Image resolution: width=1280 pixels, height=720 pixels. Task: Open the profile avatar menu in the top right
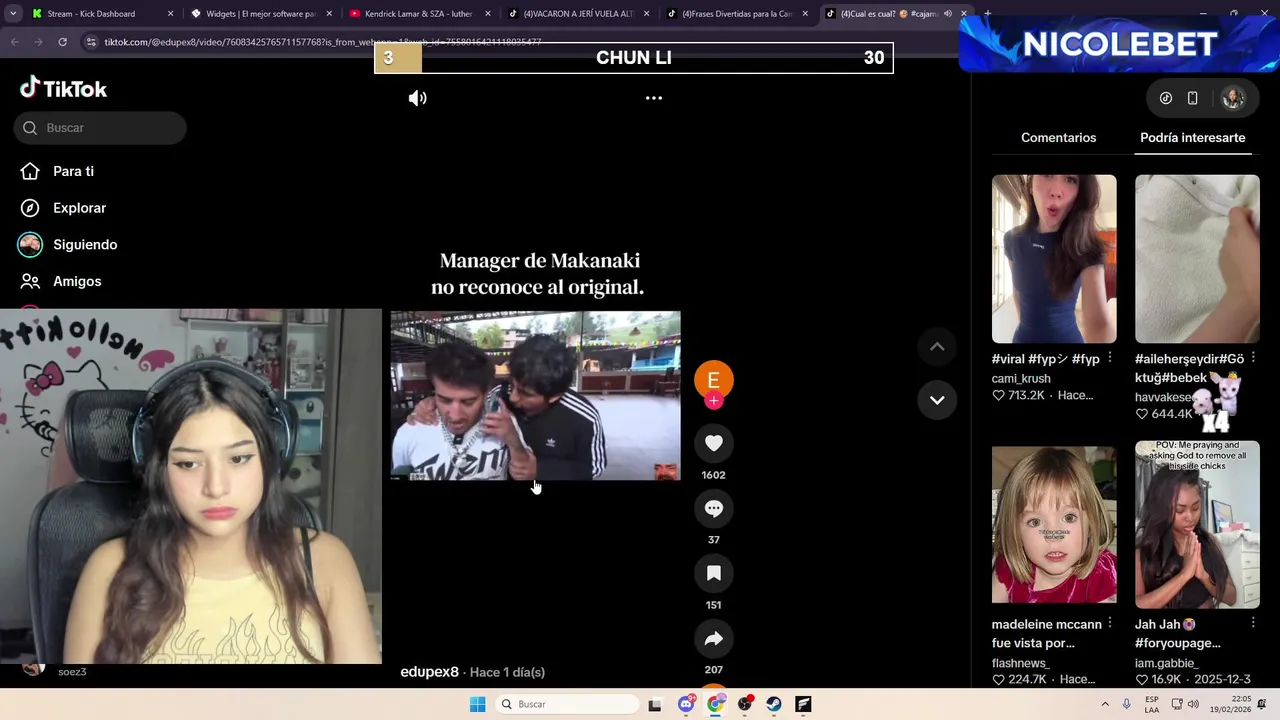pyautogui.click(x=1233, y=98)
